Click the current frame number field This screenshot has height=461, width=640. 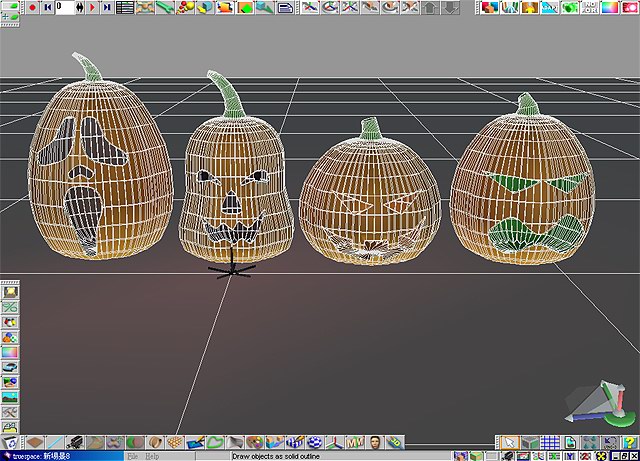tap(64, 7)
